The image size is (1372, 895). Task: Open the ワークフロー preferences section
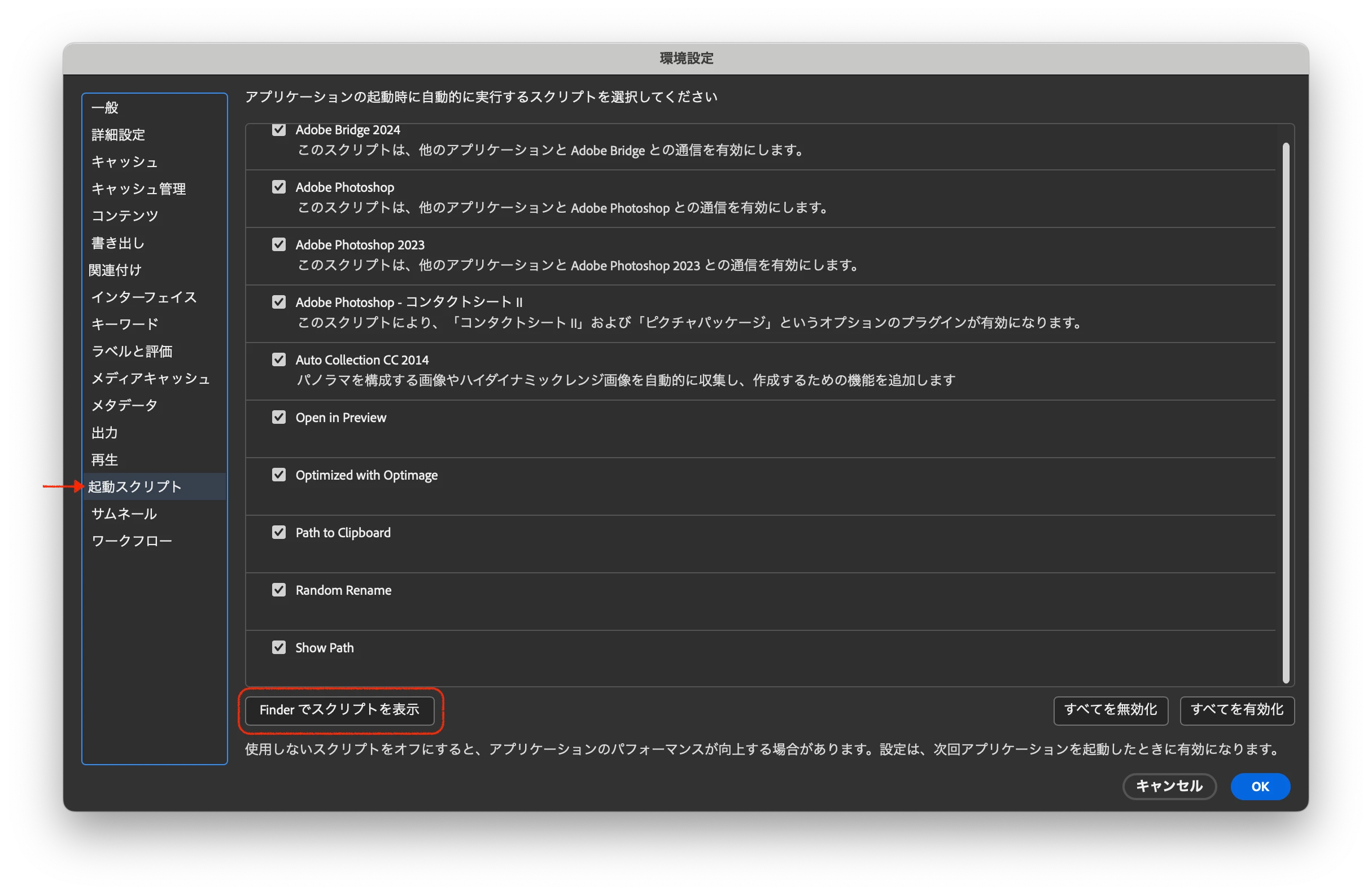(132, 541)
